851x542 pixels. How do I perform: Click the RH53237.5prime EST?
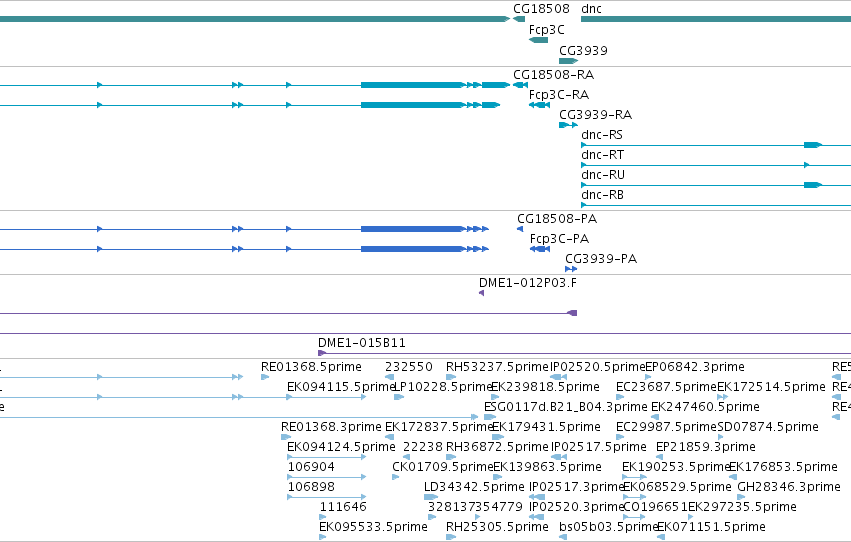[x=497, y=367]
